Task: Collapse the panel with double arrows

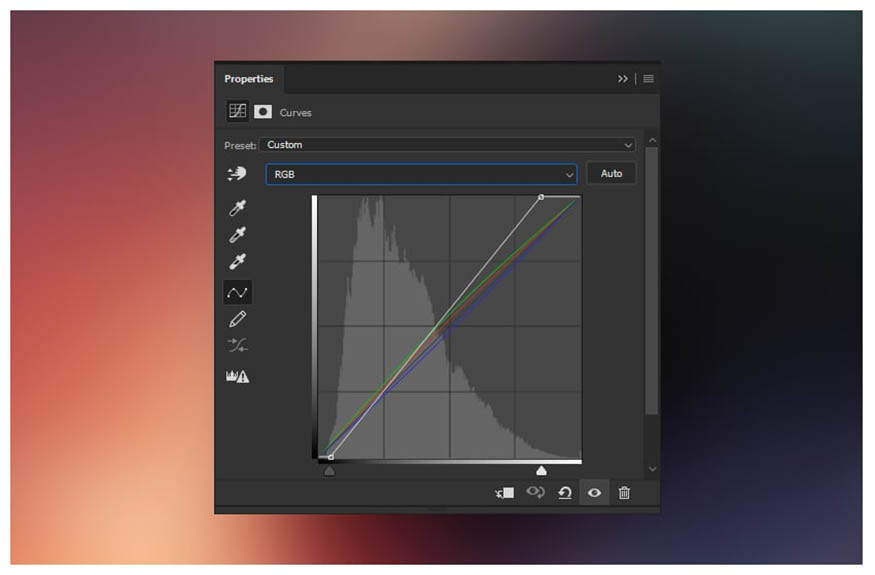Action: pos(623,79)
